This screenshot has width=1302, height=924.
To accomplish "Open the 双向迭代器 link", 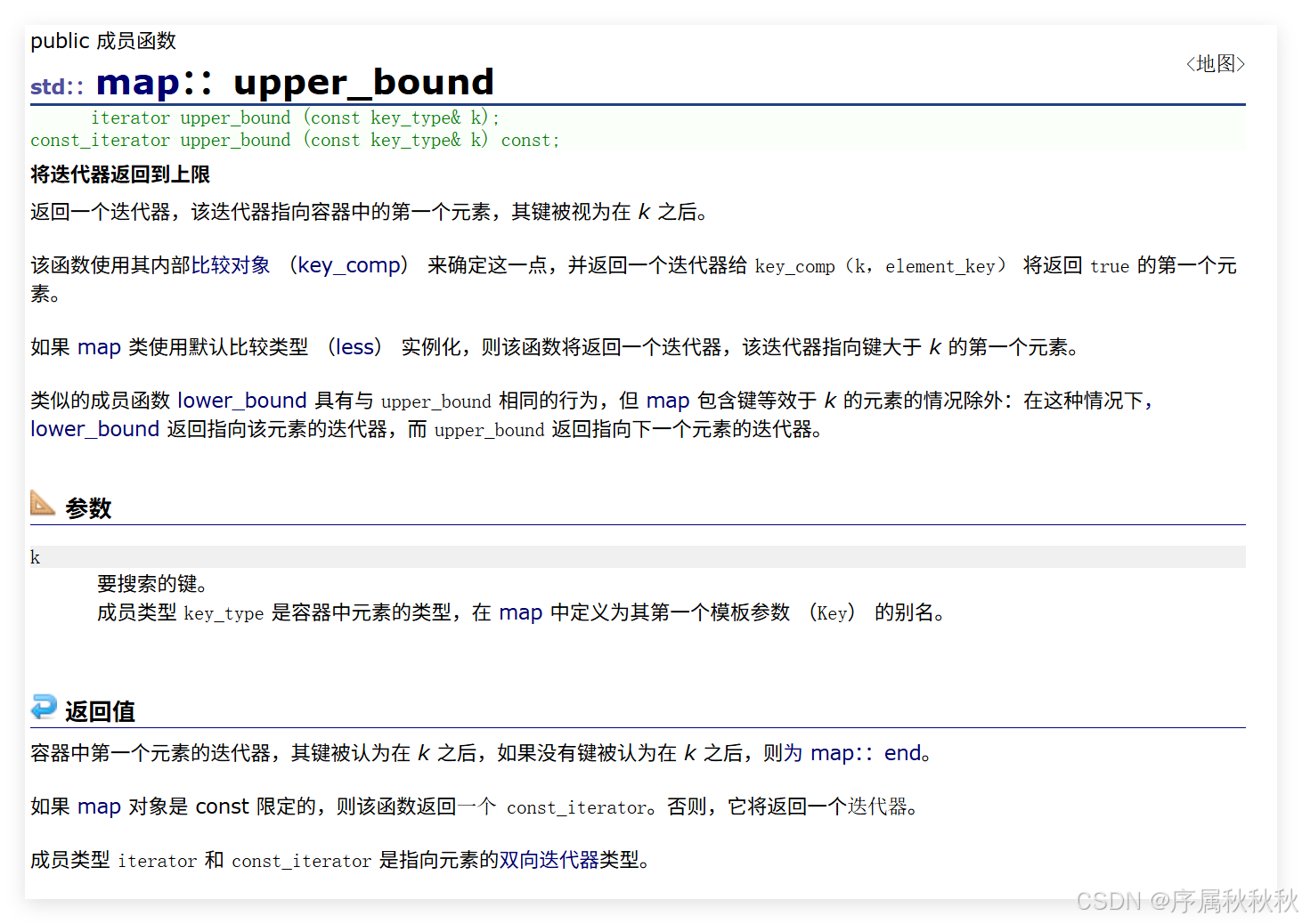I will coord(549,859).
